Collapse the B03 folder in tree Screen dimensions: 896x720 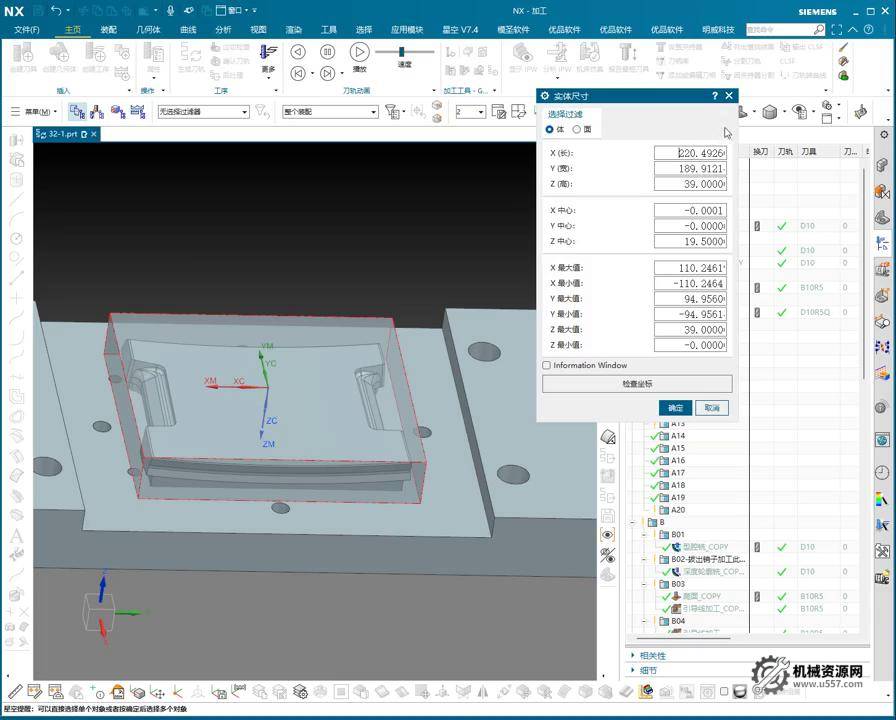click(x=645, y=584)
